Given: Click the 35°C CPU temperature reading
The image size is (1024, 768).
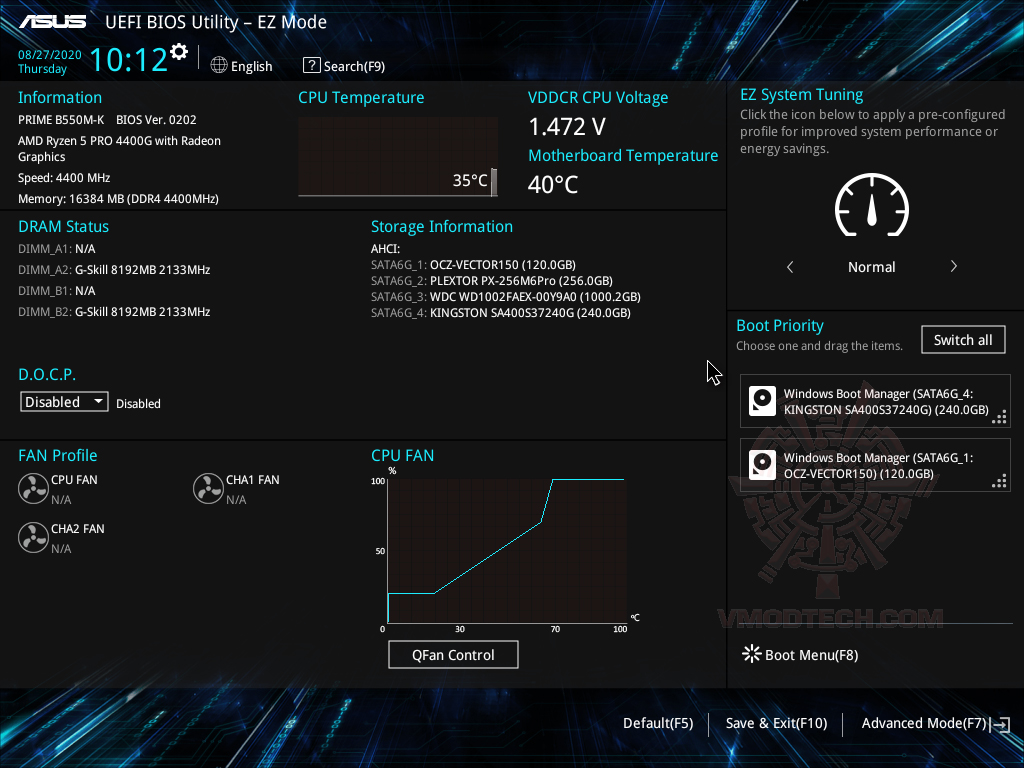Looking at the screenshot, I should tap(470, 180).
